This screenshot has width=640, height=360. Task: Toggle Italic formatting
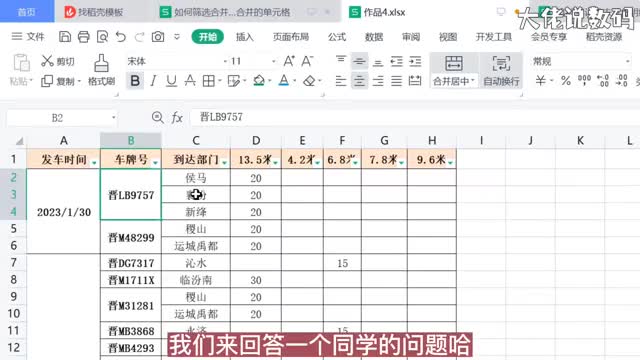pos(153,81)
